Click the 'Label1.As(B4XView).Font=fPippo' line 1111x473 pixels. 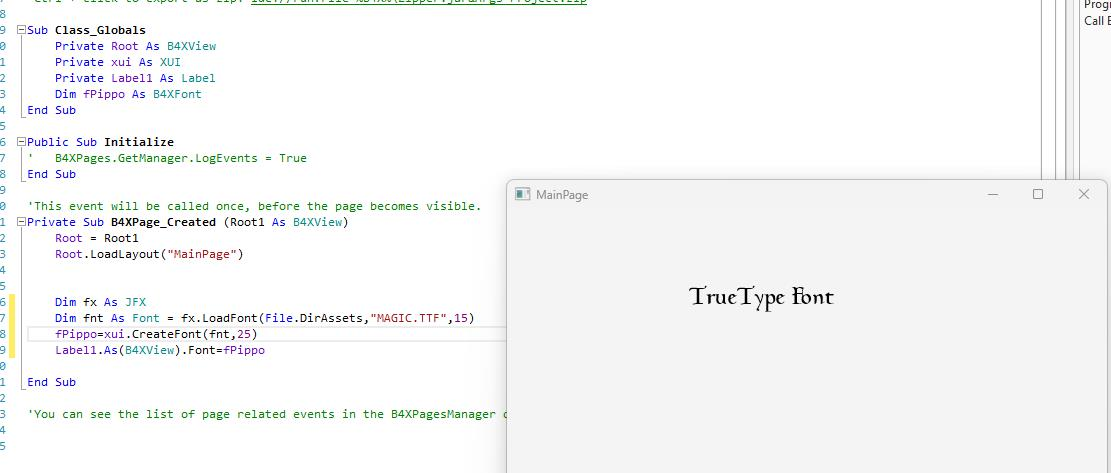coord(160,350)
